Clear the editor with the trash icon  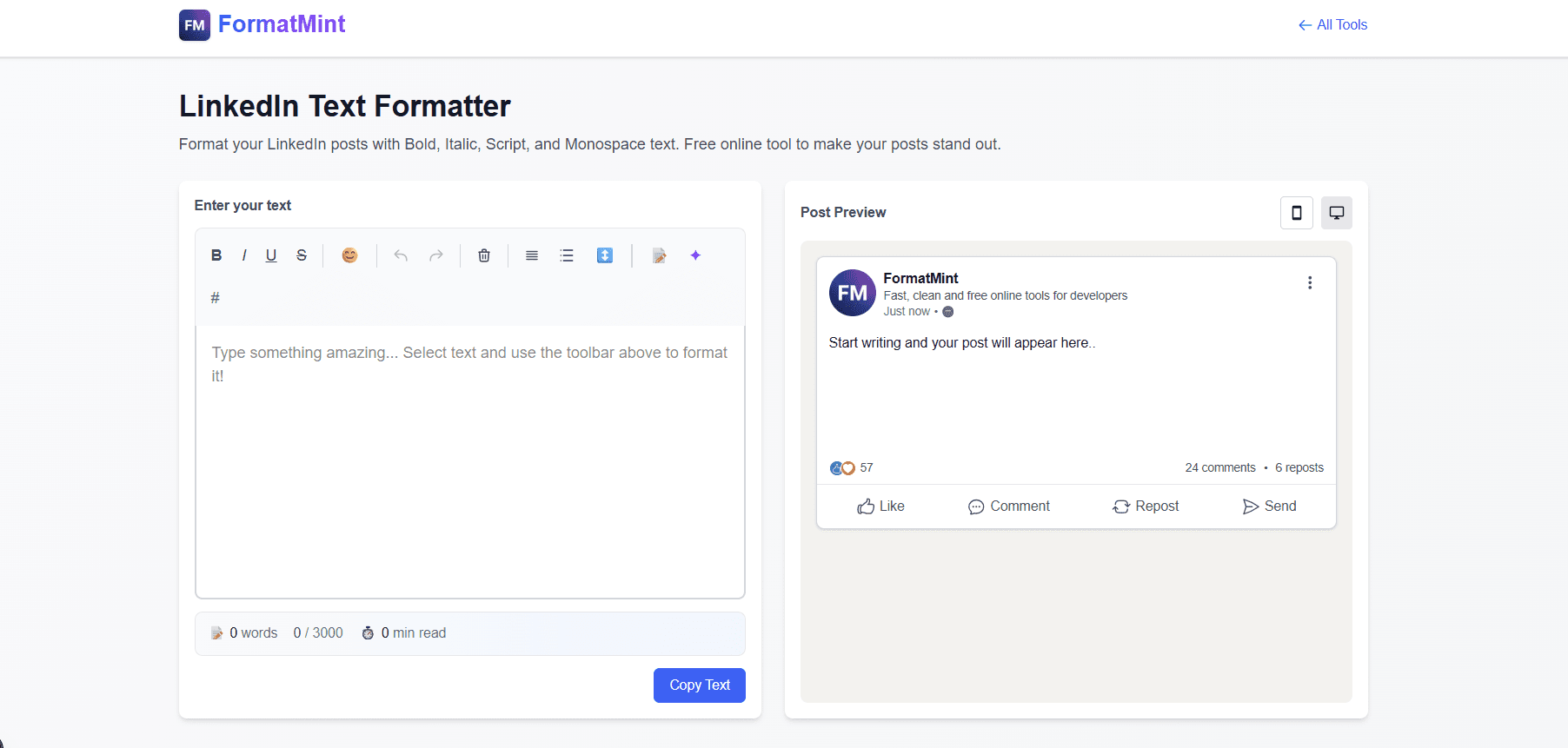484,255
